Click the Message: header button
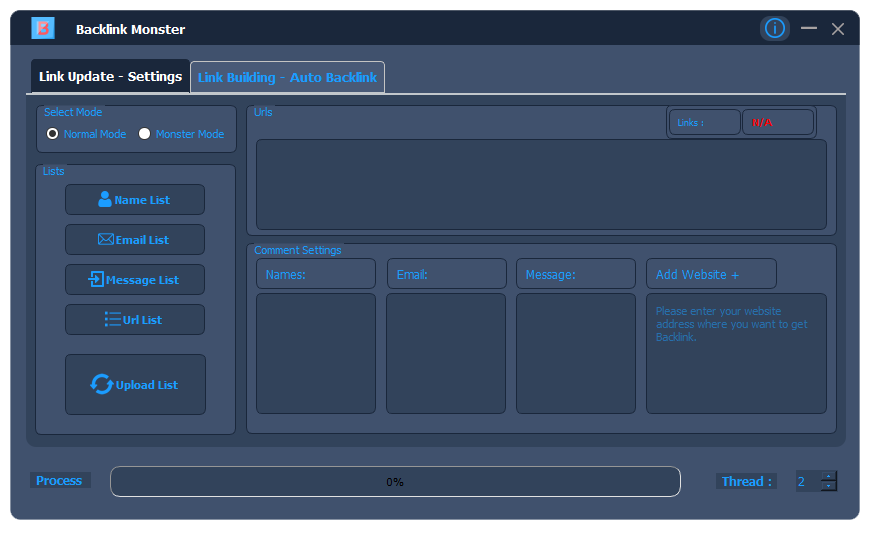 click(576, 274)
